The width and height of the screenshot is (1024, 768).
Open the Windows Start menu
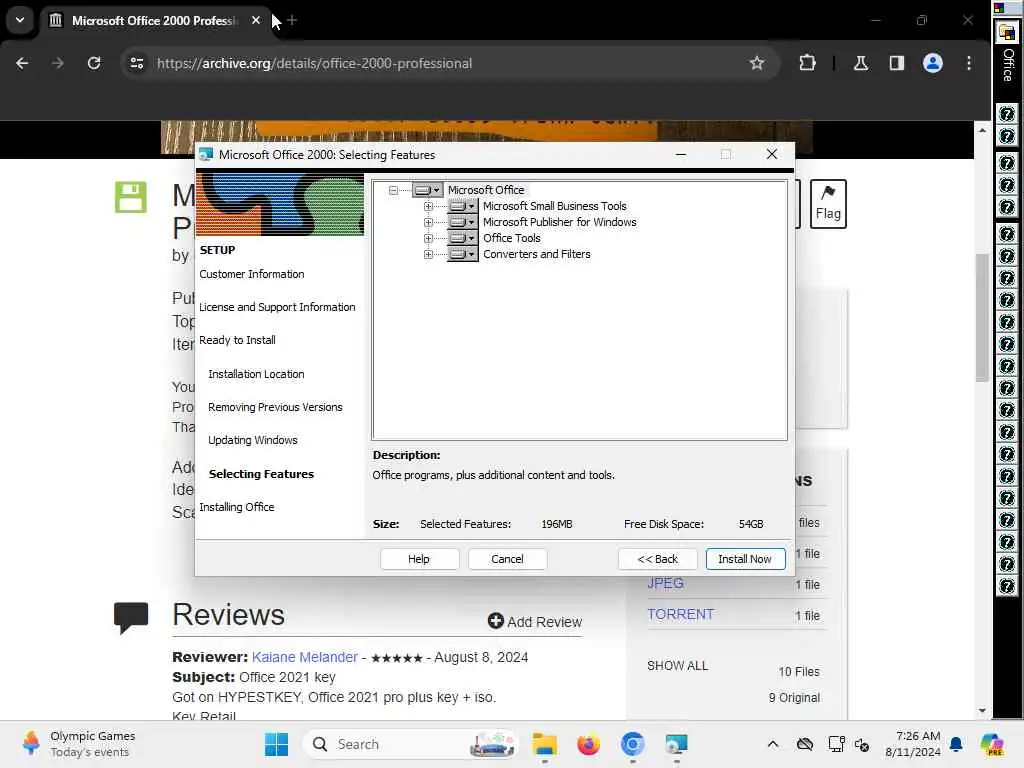pos(276,744)
